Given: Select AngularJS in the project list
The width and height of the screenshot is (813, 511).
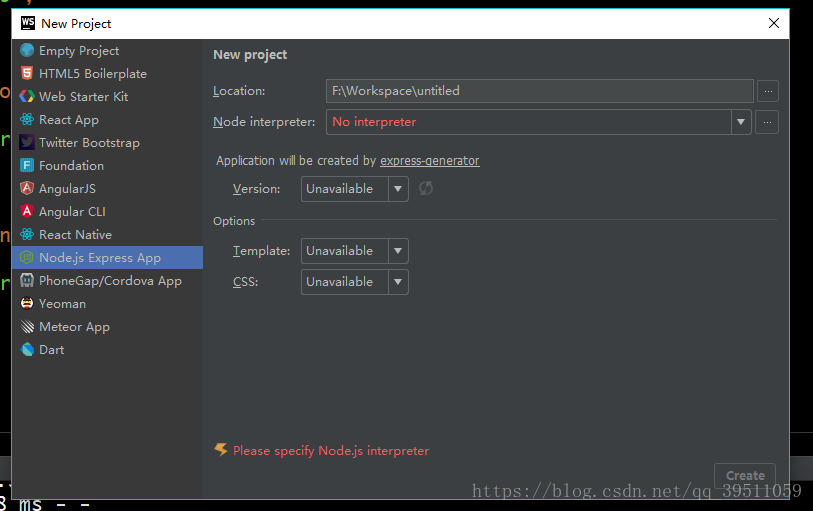Looking at the screenshot, I should (107, 189).
